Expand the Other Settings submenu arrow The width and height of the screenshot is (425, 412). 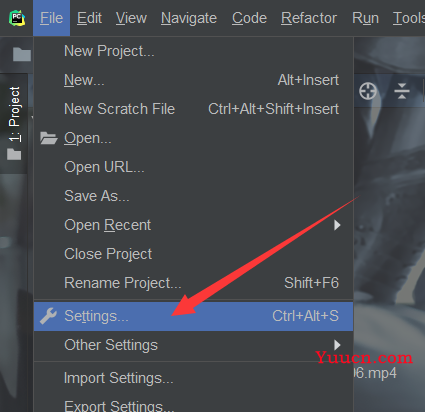pos(337,345)
